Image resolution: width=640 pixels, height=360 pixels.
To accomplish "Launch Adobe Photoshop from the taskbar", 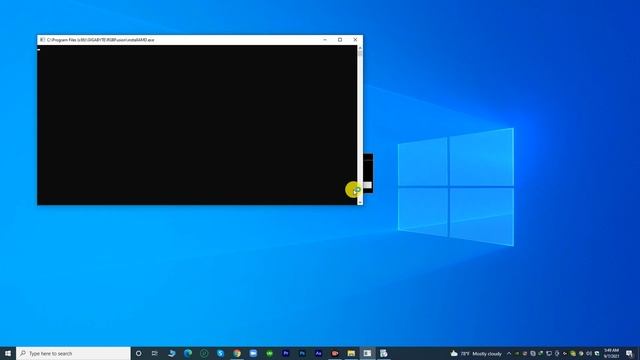I will 302,353.
